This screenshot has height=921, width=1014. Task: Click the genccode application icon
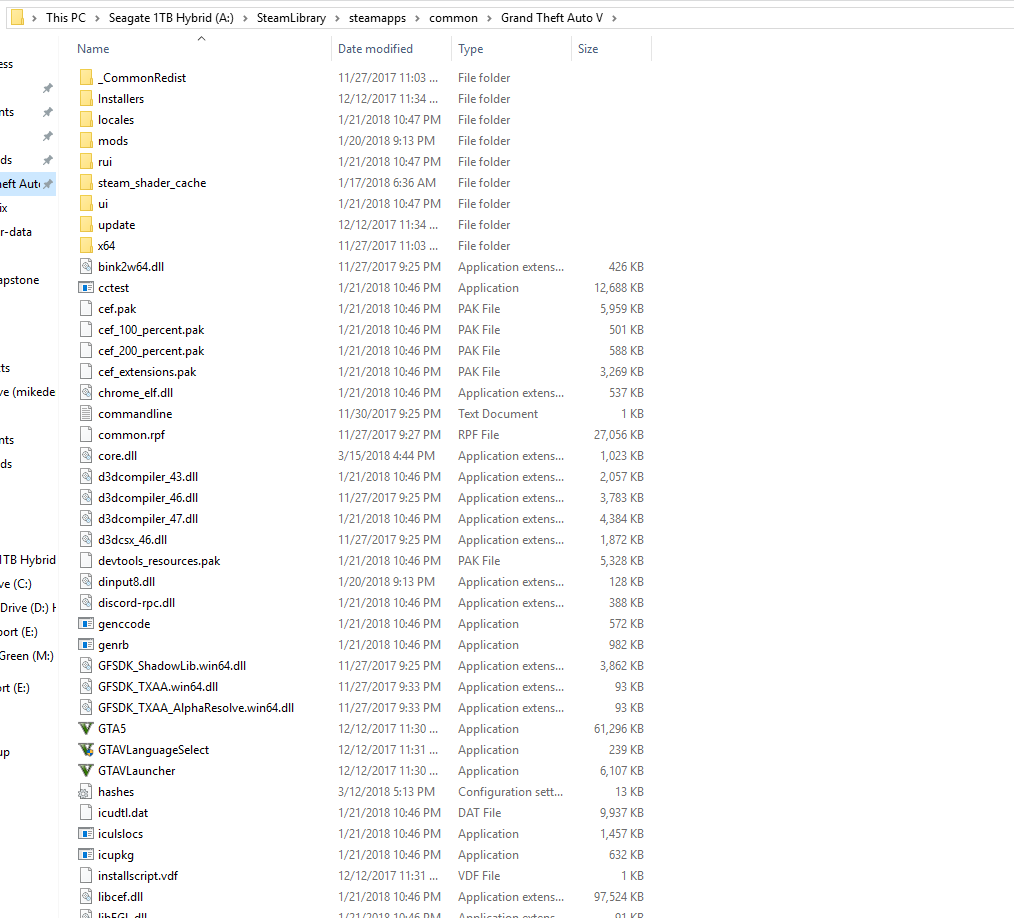[86, 623]
